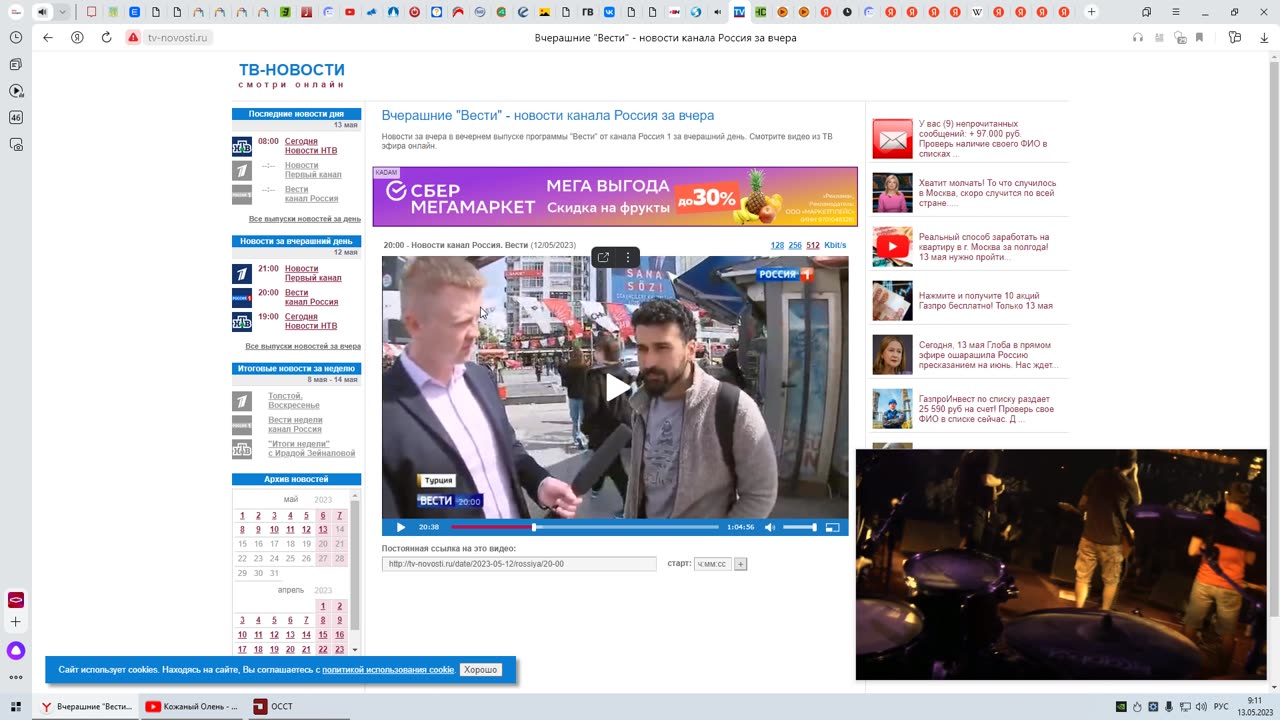1280x720 pixels.
Task: Click the sidebar plus add button
Action: coord(16,622)
